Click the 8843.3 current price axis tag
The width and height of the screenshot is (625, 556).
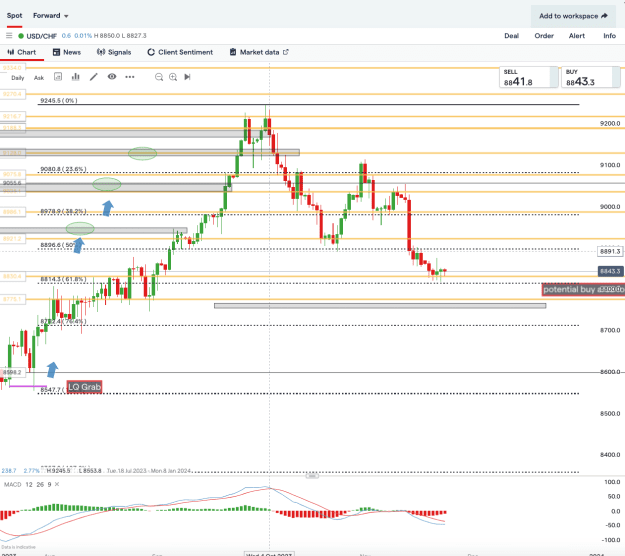click(x=610, y=271)
